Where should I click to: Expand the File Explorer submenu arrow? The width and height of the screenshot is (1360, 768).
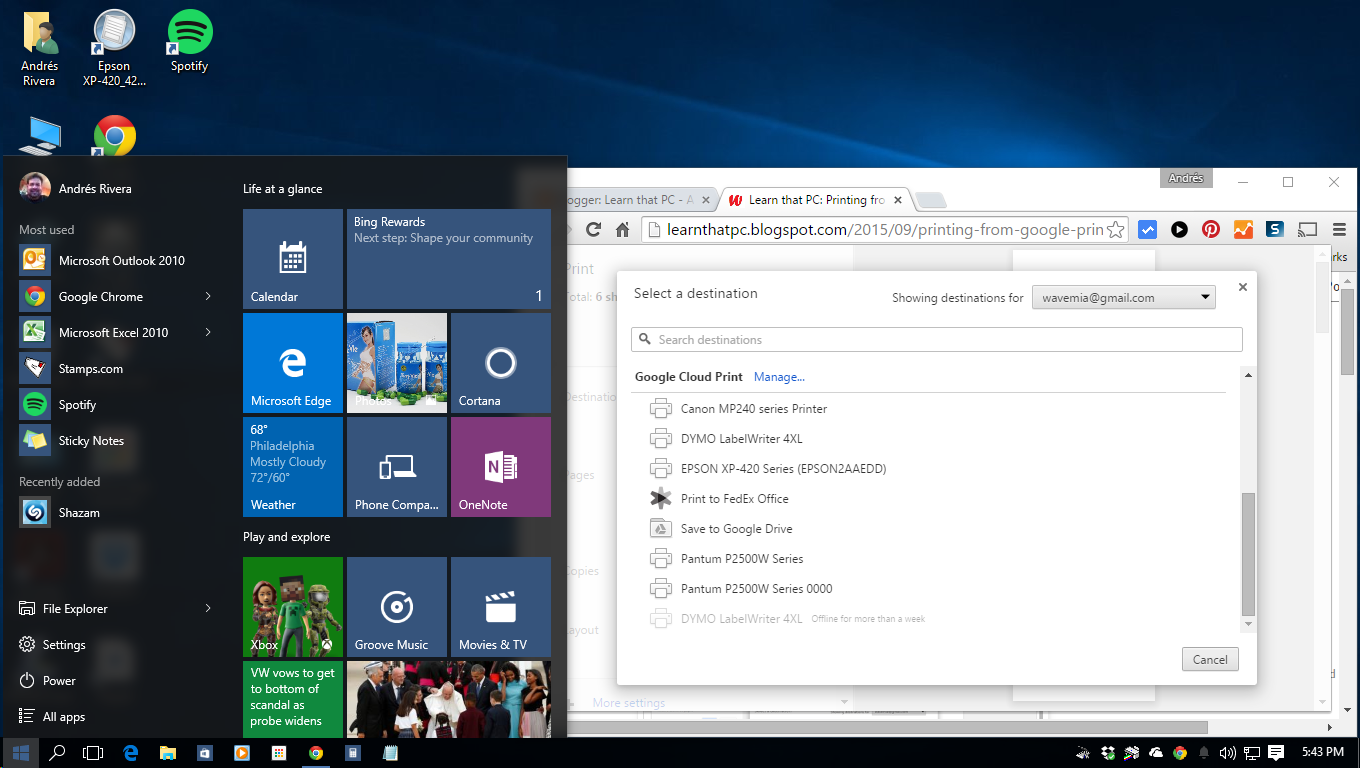(x=208, y=608)
